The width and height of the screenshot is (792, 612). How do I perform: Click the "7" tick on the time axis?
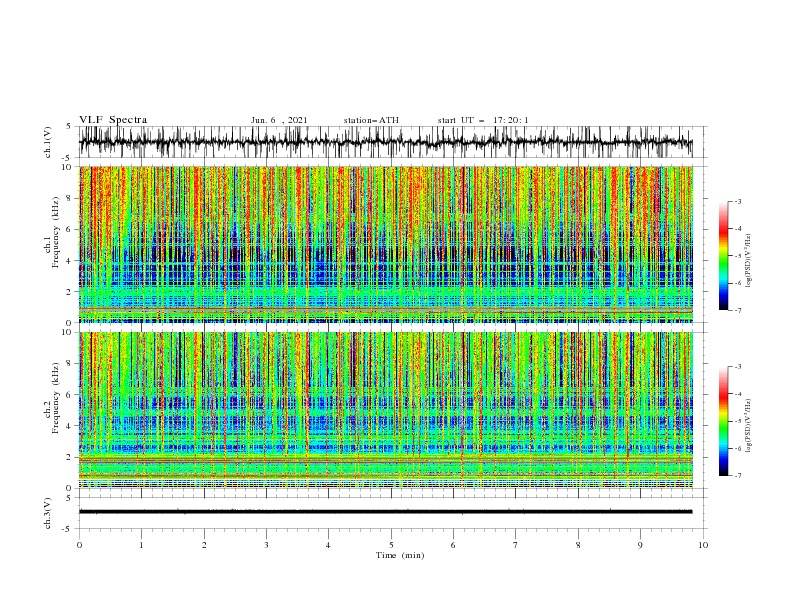coord(516,545)
